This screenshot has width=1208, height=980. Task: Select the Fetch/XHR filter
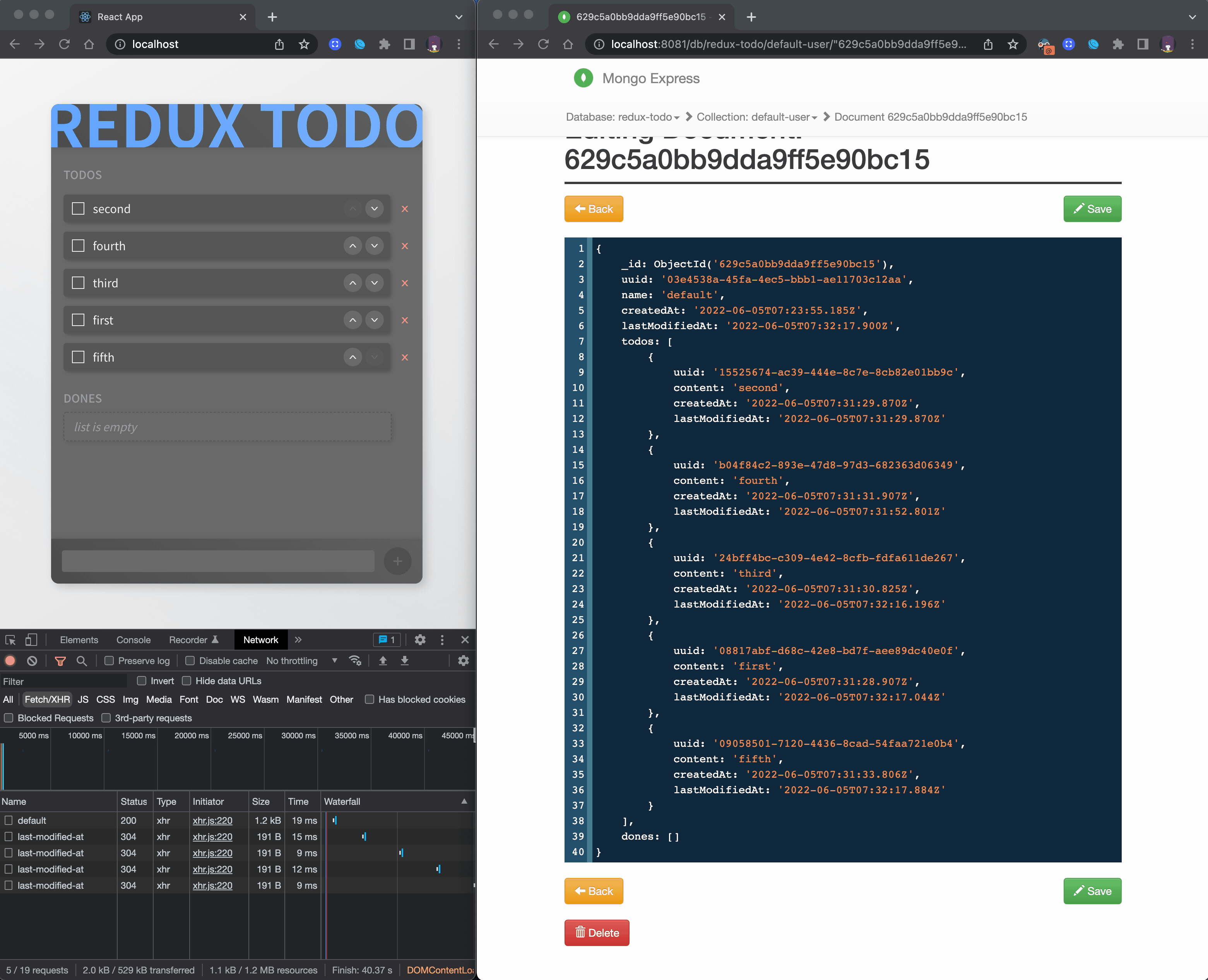pyautogui.click(x=48, y=700)
